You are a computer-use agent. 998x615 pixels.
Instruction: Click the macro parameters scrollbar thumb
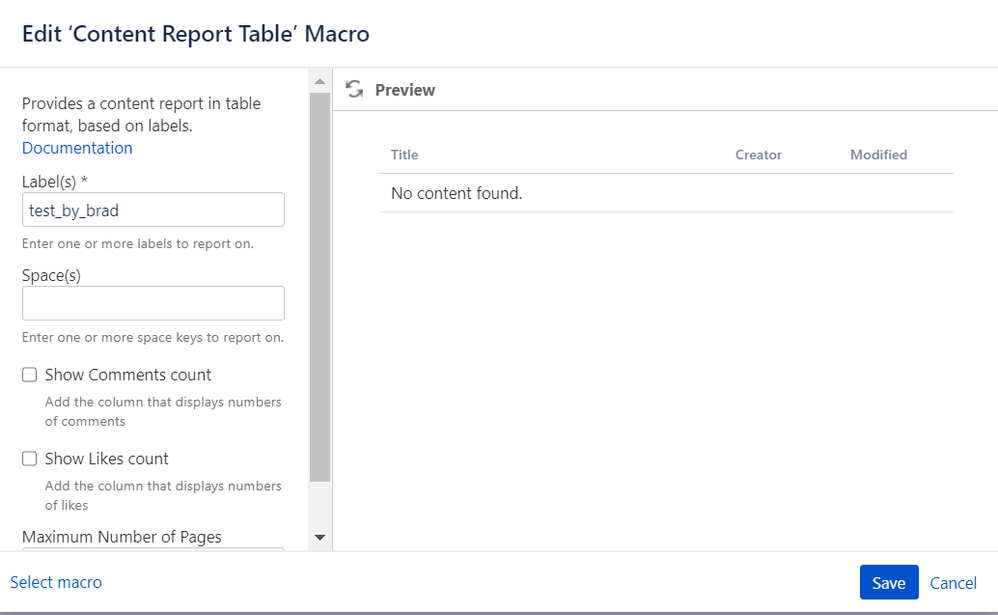coord(320,287)
